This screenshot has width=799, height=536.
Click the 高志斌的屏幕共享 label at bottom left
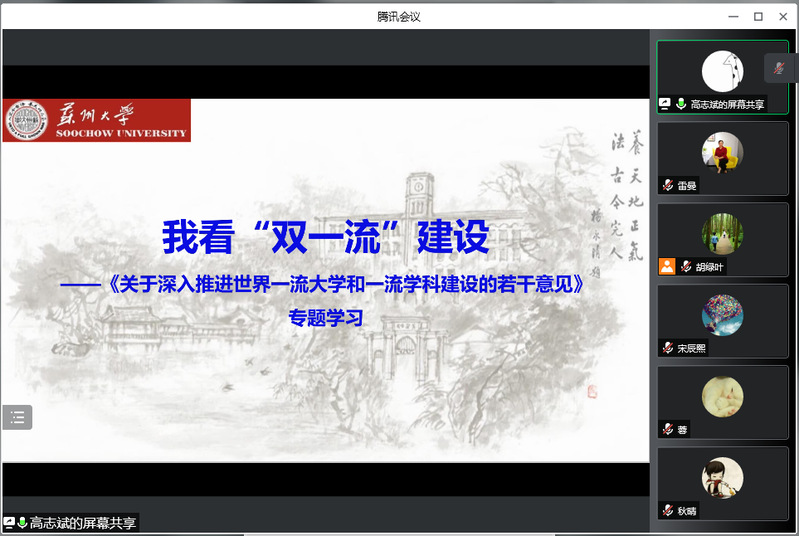(82, 523)
